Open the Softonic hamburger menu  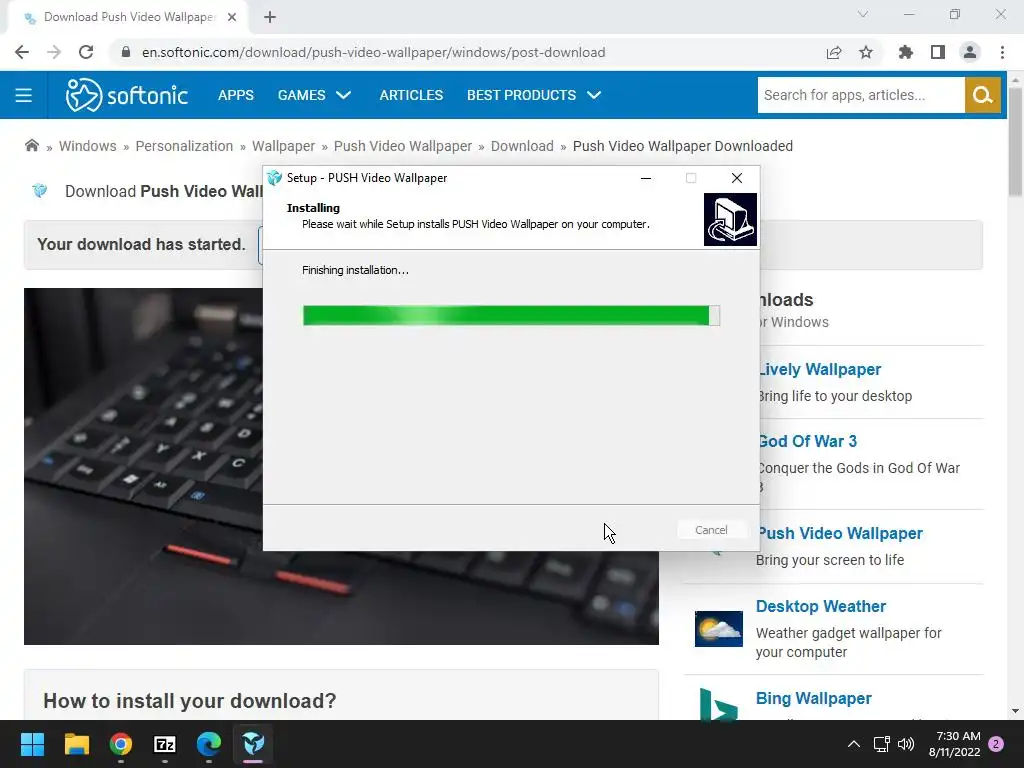(24, 95)
